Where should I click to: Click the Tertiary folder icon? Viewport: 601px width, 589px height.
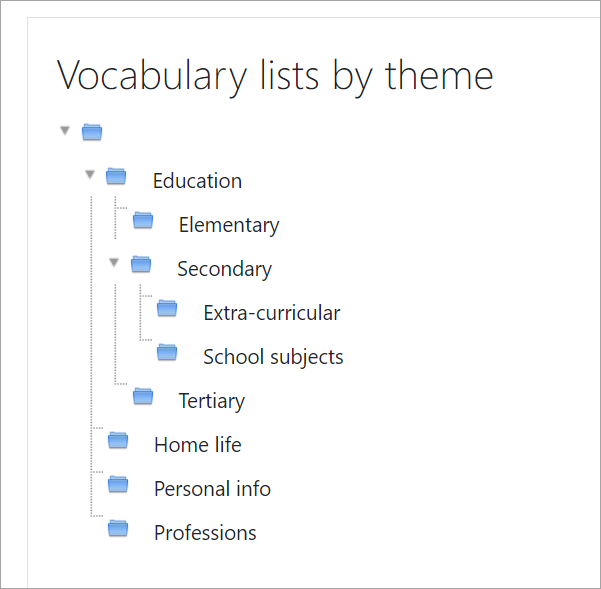[x=143, y=397]
